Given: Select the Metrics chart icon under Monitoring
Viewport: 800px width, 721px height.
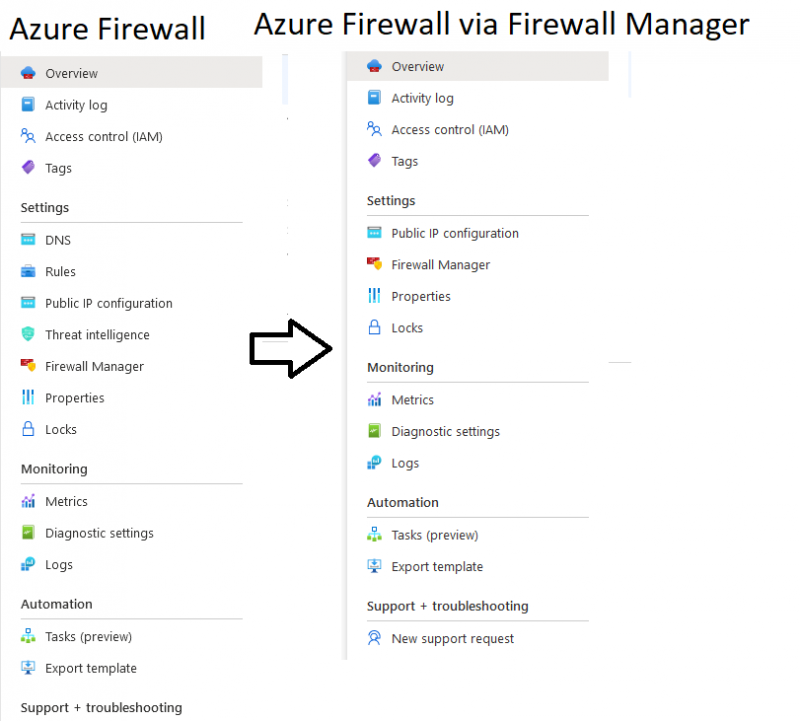Looking at the screenshot, I should click(26, 501).
